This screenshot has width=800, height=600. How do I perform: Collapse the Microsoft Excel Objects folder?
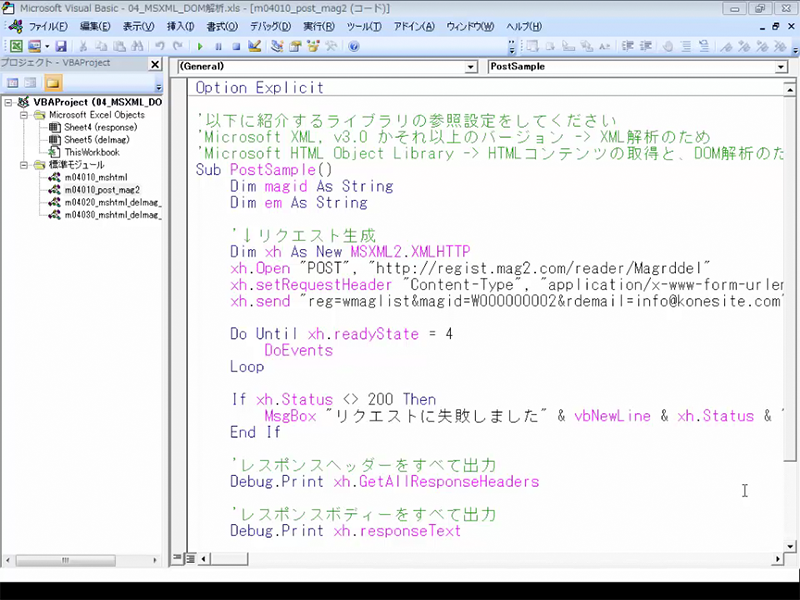pos(25,115)
